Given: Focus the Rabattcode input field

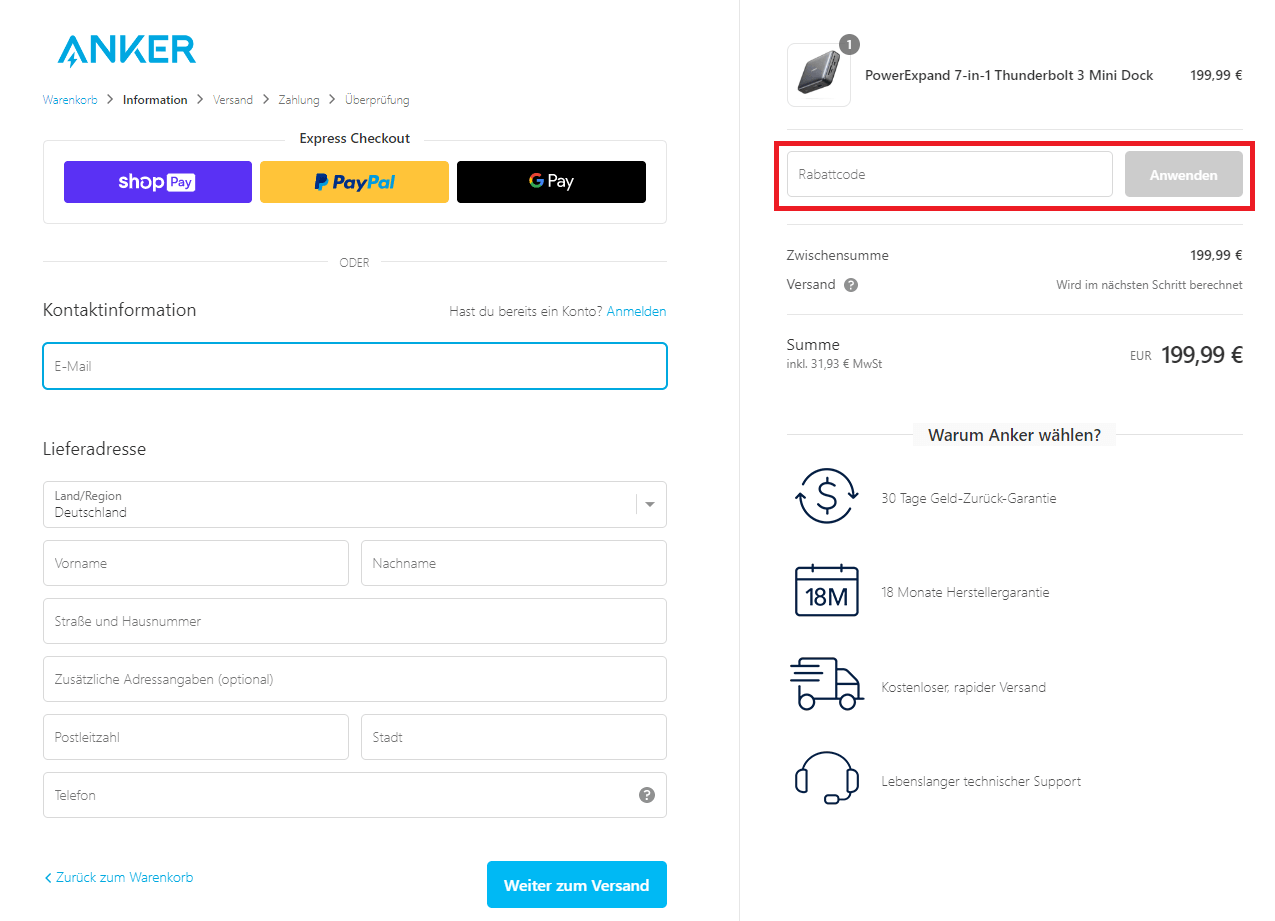Looking at the screenshot, I should (950, 174).
